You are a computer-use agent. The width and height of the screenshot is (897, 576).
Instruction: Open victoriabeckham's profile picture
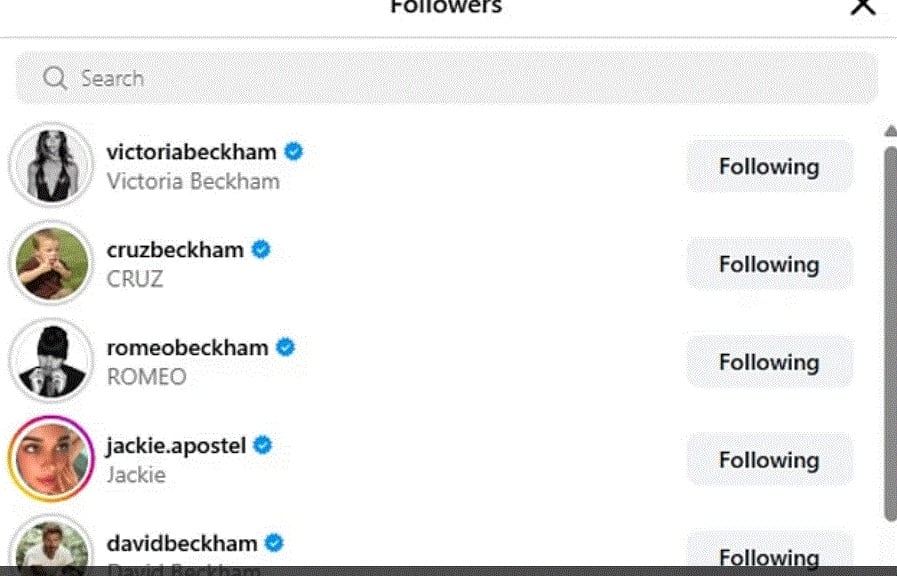pos(51,165)
